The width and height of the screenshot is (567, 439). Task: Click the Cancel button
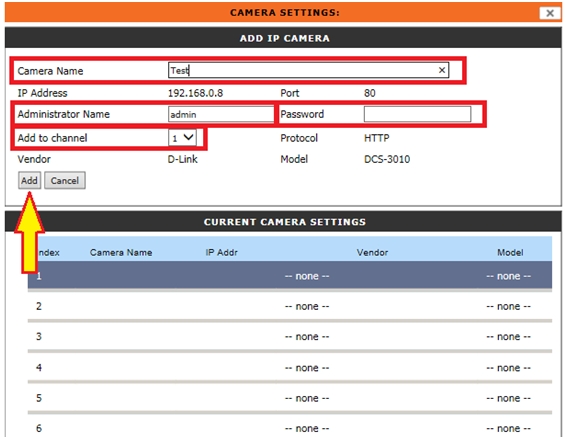coord(65,180)
